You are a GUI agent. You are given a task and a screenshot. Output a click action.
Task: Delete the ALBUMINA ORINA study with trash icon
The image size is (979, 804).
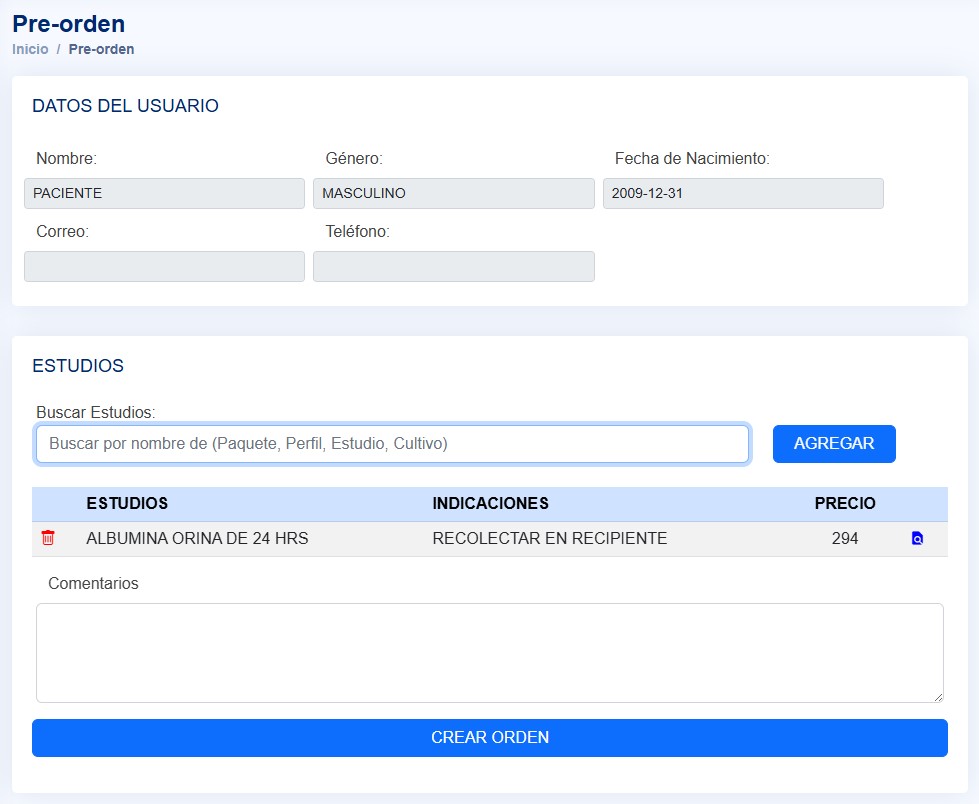47,538
